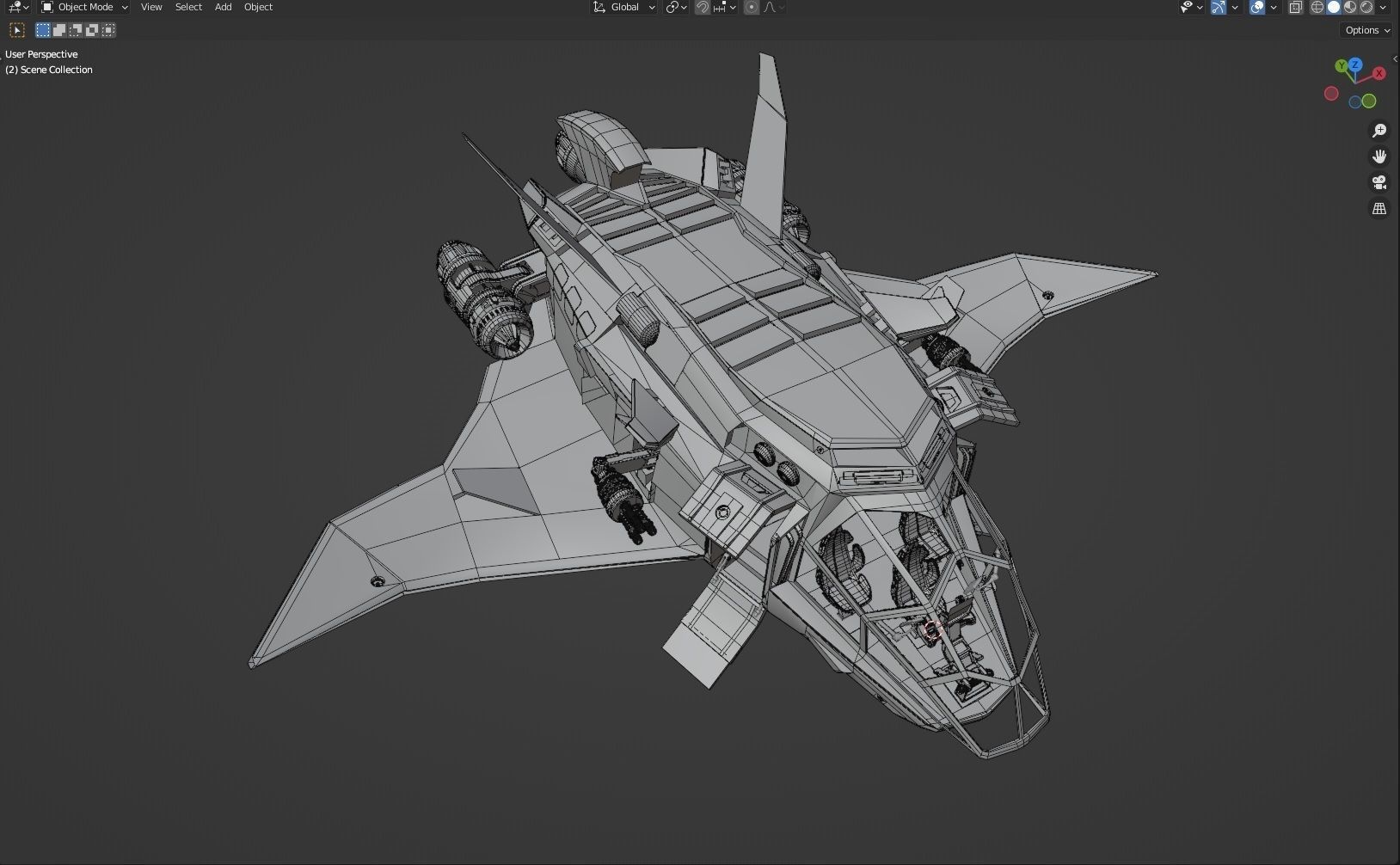Click the Y axis on navigation gizmo
Viewport: 1400px width, 865px height.
point(1342,66)
